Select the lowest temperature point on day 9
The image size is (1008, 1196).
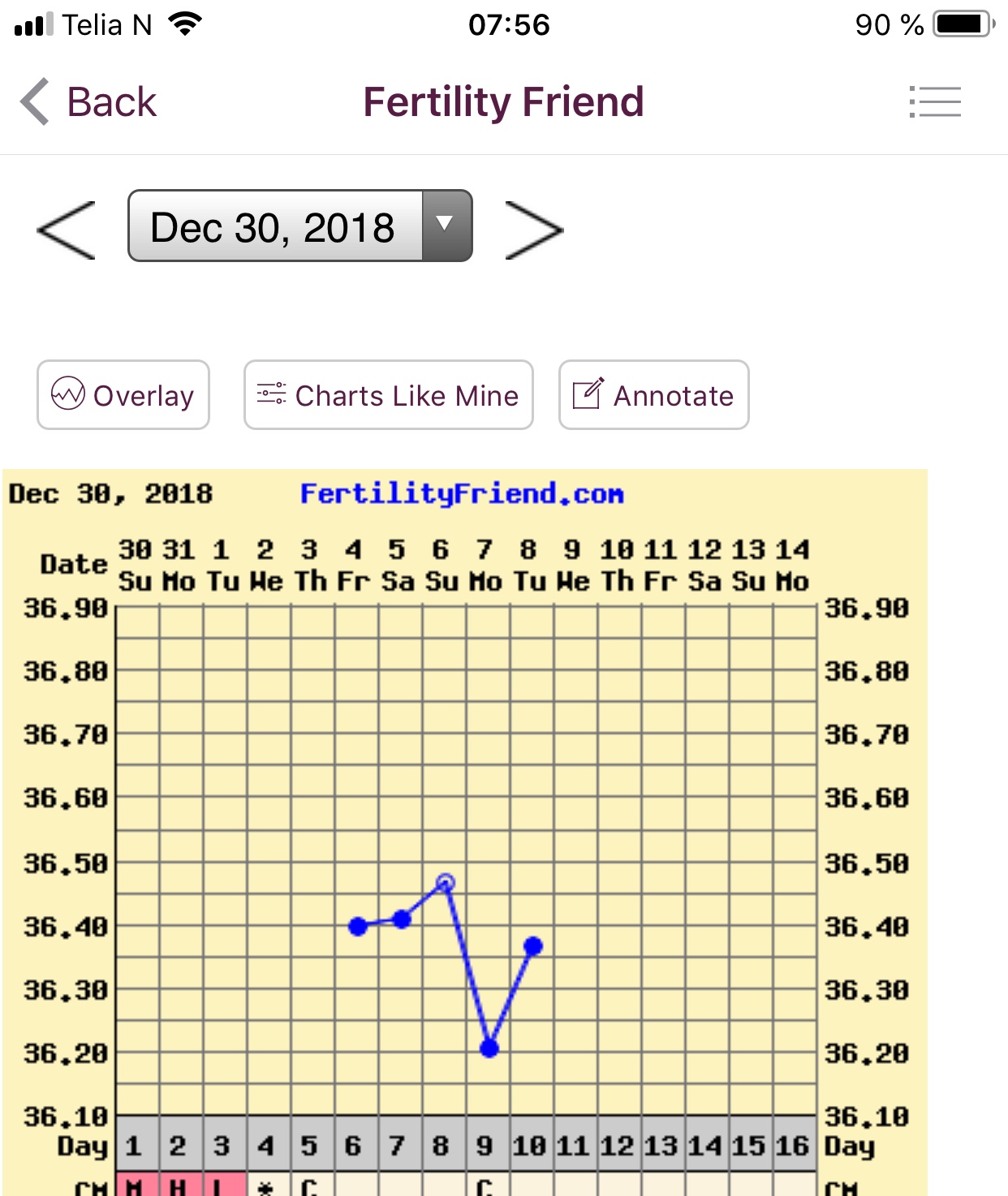(489, 1048)
